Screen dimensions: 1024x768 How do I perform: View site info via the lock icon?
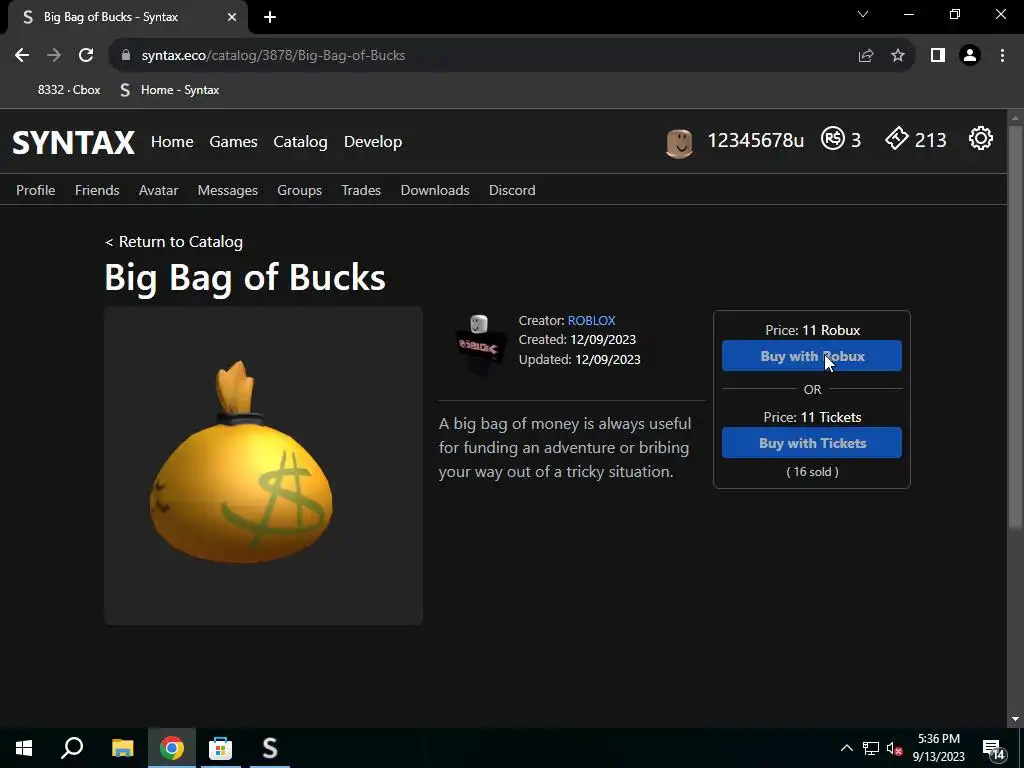tap(126, 56)
